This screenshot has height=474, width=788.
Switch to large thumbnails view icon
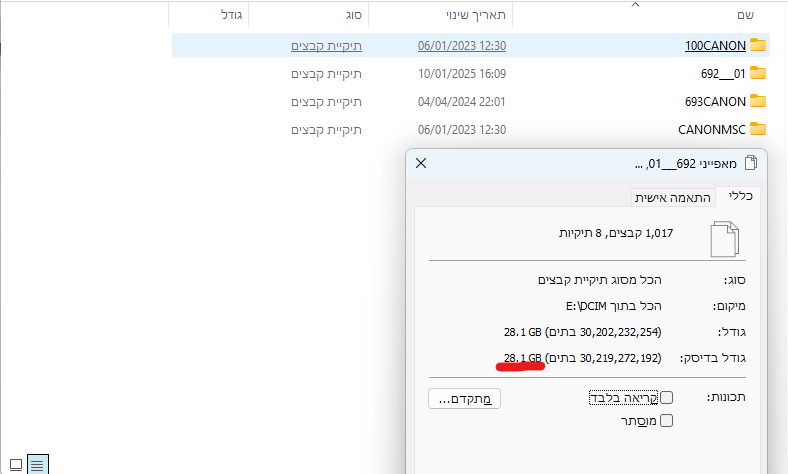[14, 464]
